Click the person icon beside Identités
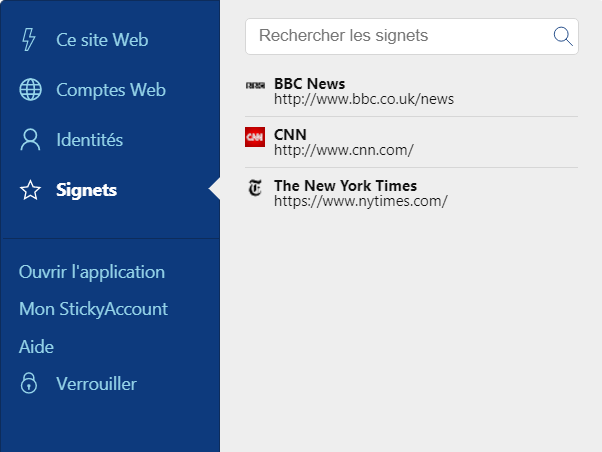 tap(30, 140)
